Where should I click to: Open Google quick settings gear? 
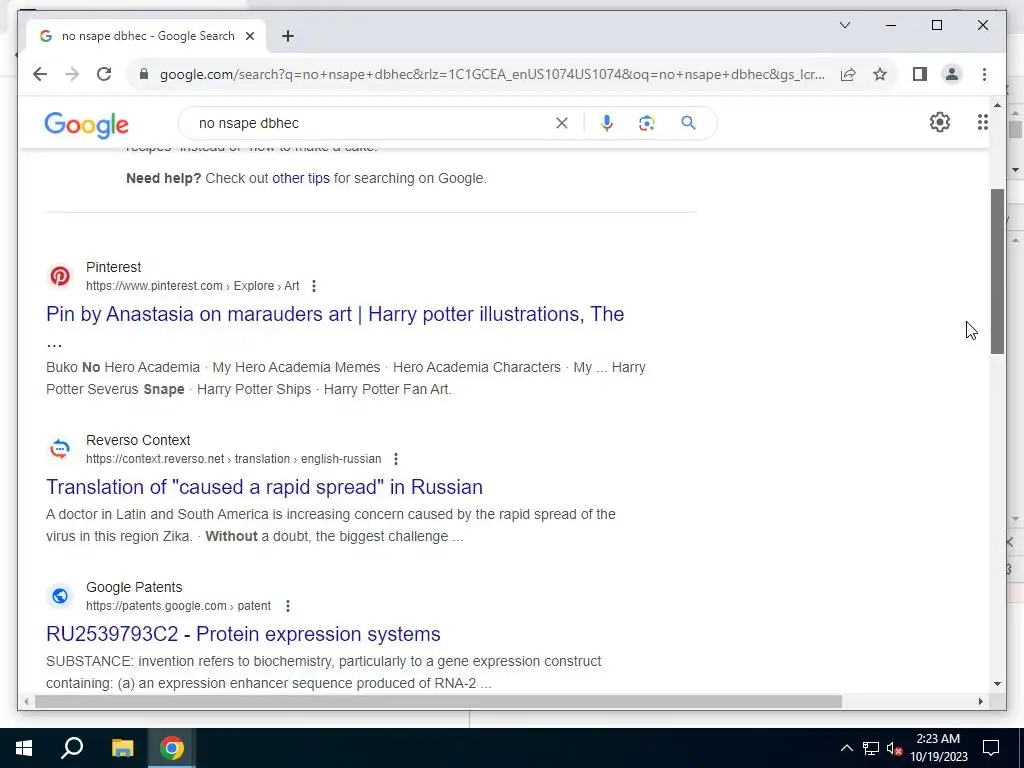[x=940, y=122]
